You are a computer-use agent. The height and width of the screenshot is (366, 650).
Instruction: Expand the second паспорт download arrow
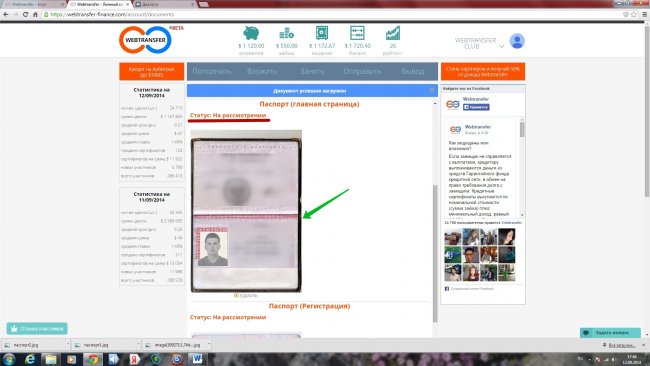(x=138, y=345)
